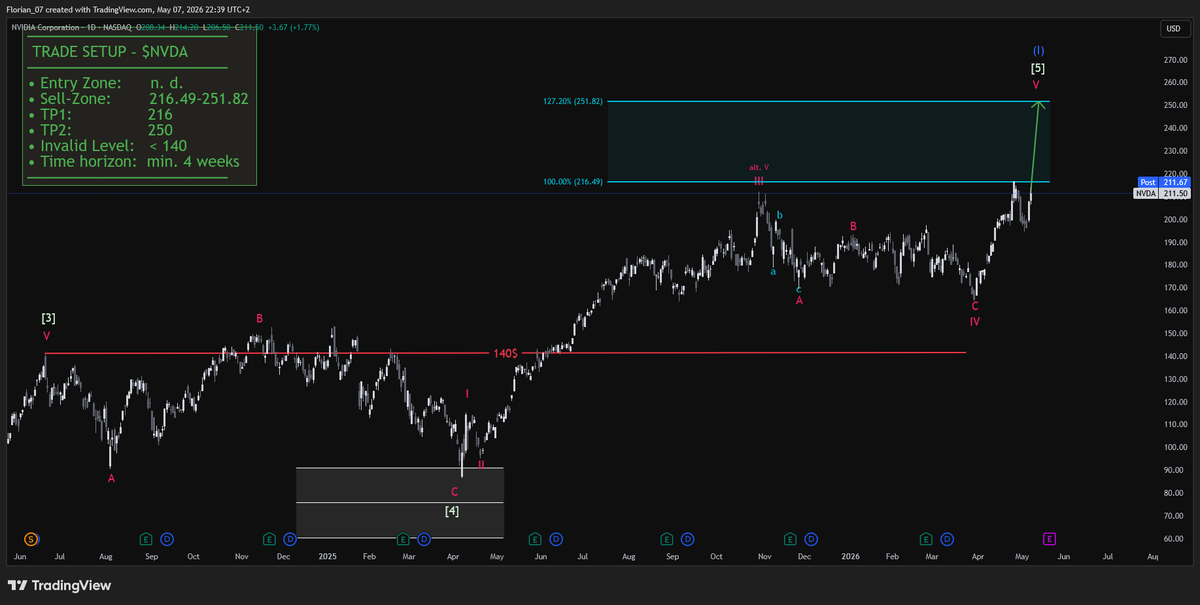Click the 140.00 price axis label
The height and width of the screenshot is (605, 1200).
pos(1175,356)
